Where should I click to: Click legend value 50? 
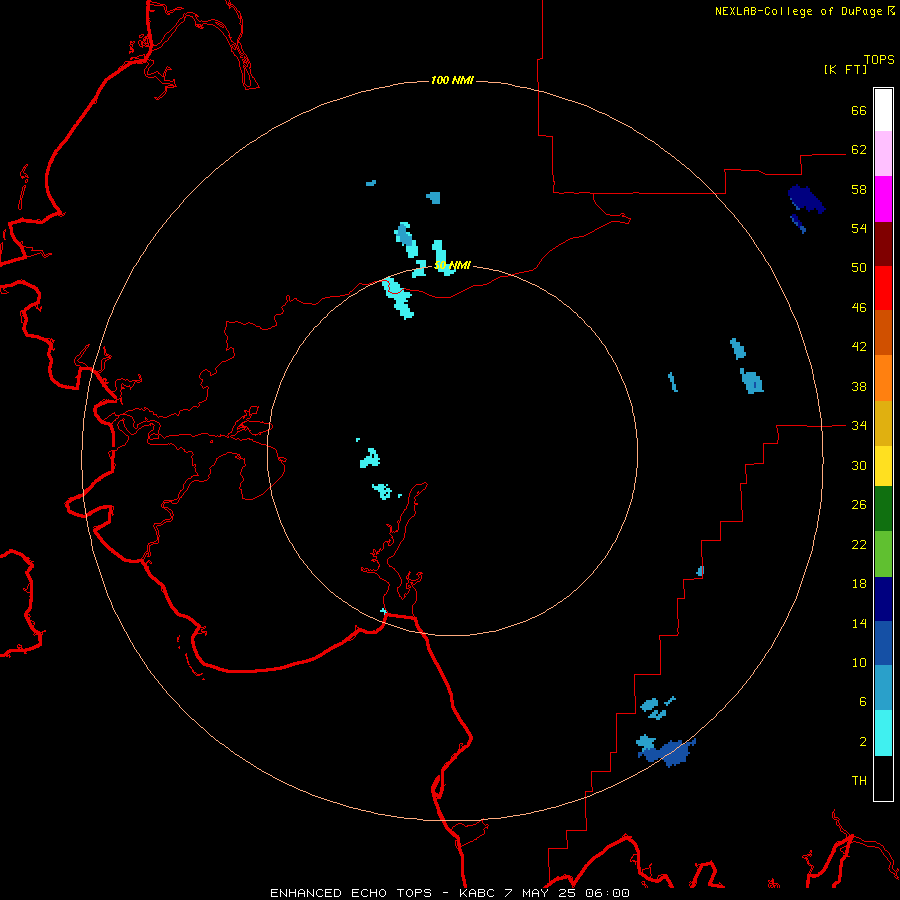pyautogui.click(x=859, y=267)
